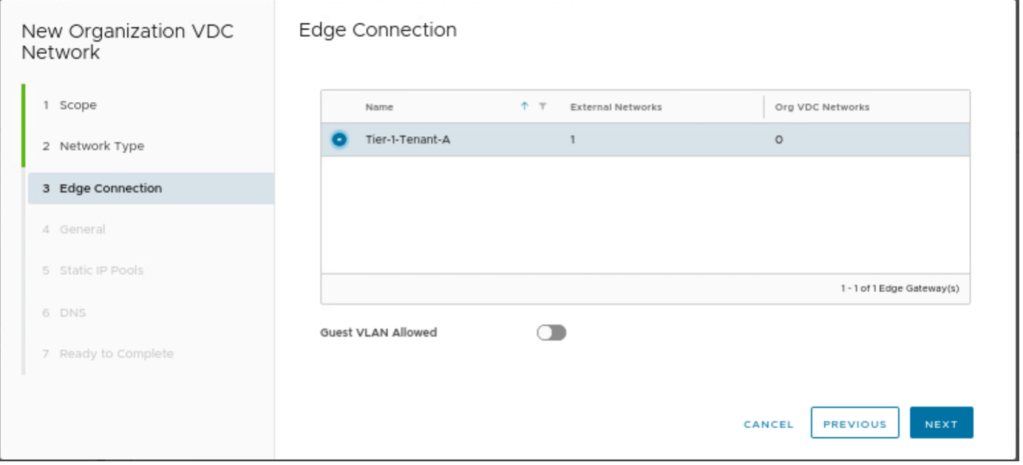
Task: Proceed with the Next button
Action: pyautogui.click(x=941, y=424)
